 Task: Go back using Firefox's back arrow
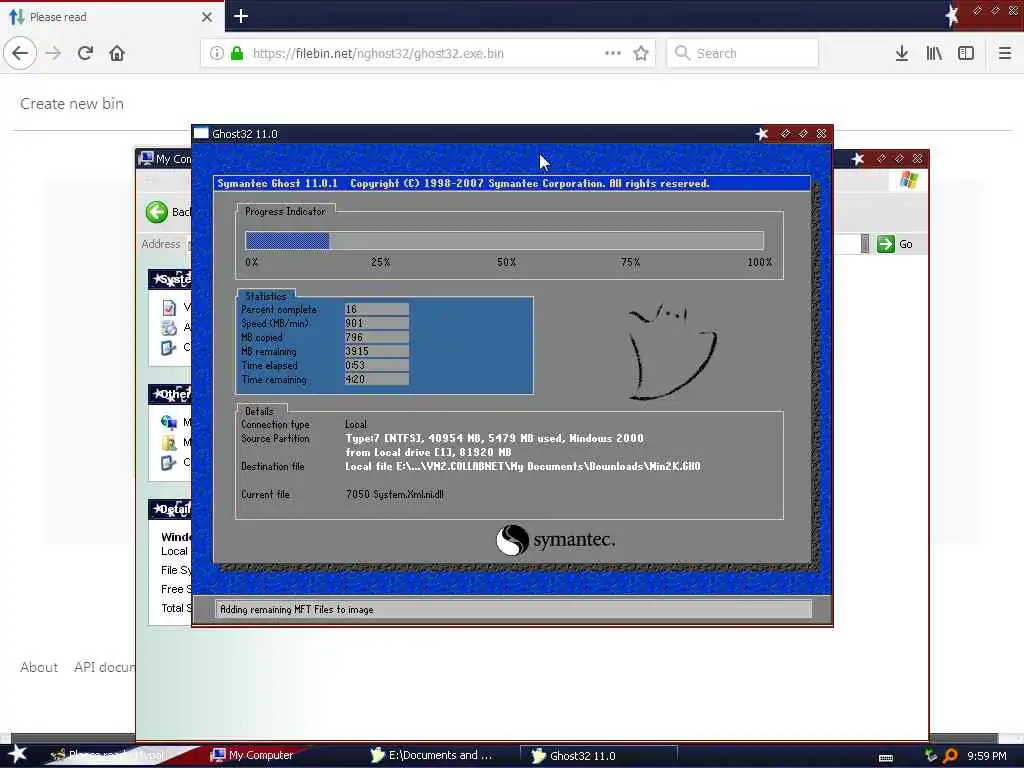[20, 53]
